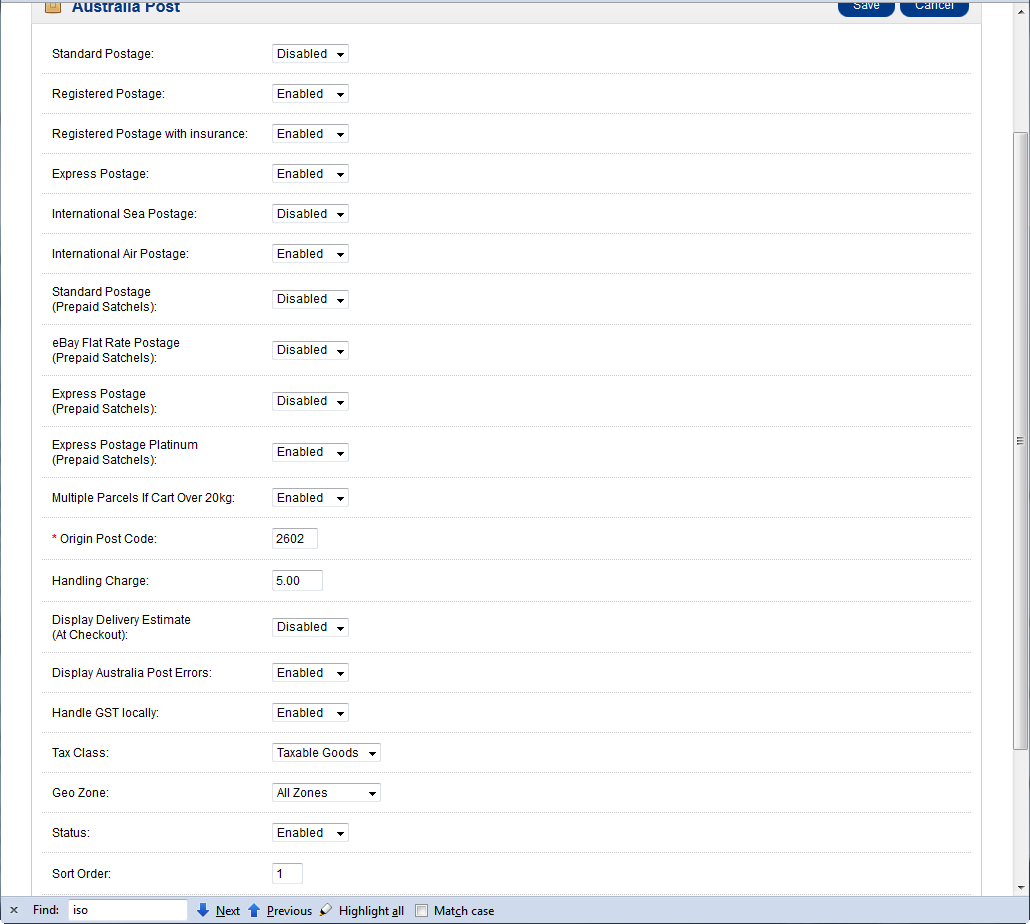1030x924 pixels.
Task: Click the International Air Postage label
Action: point(120,254)
